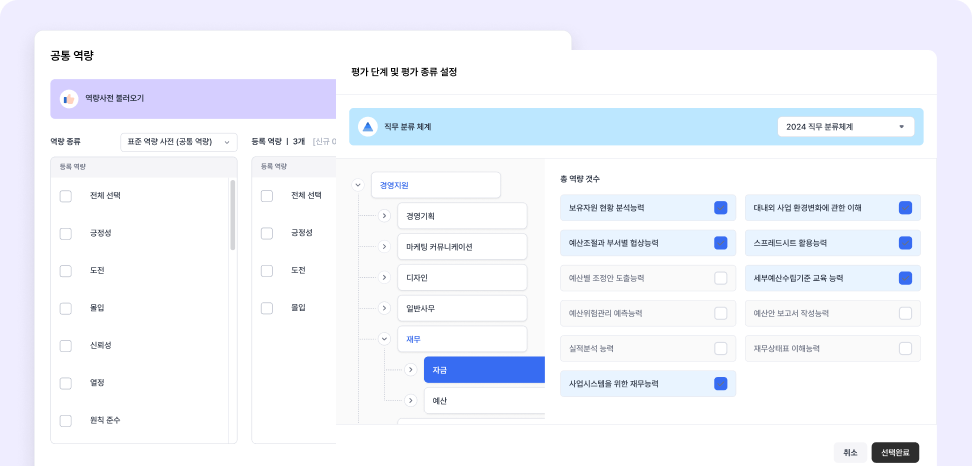Expand the 디자인 node arrow
Screen dimensions: 972x466
pyautogui.click(x=384, y=278)
